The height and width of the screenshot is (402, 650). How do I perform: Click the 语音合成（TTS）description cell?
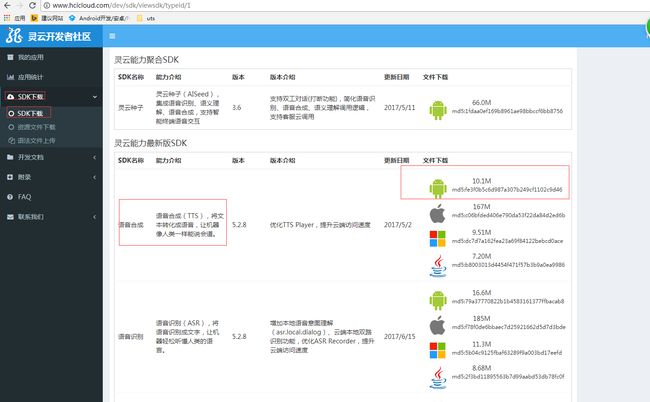click(x=190, y=225)
